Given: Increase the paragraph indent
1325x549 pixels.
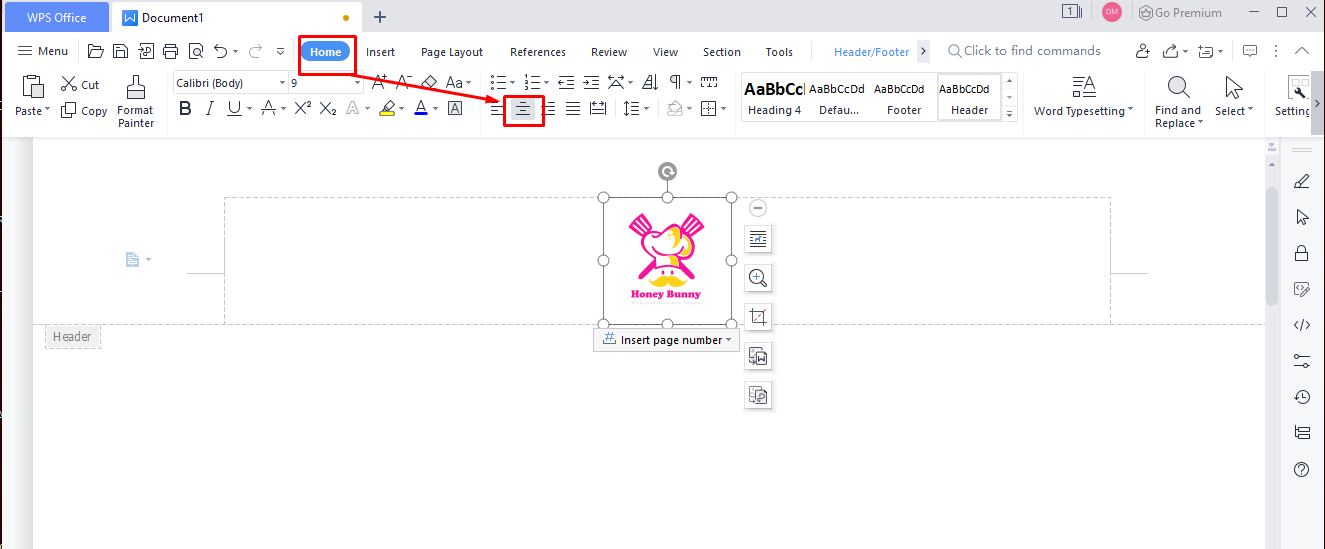Looking at the screenshot, I should point(591,82).
